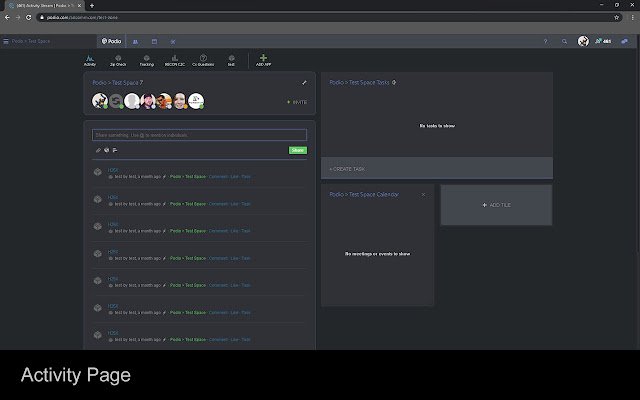
Task: Open a new browser tab with plus
Action: click(x=92, y=6)
